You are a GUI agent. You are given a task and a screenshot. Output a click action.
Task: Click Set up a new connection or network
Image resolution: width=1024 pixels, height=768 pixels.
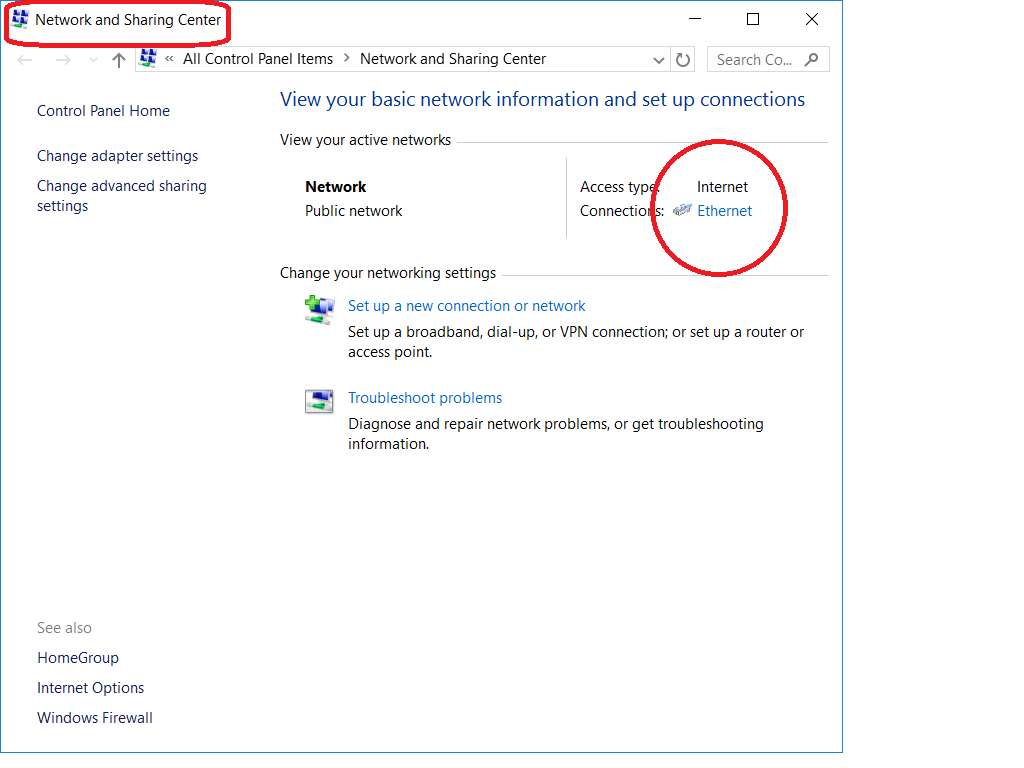click(x=466, y=306)
